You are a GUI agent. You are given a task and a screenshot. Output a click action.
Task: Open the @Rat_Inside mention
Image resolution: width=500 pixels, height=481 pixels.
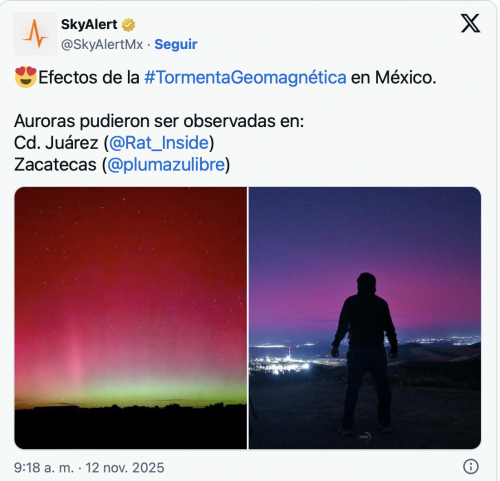159,143
